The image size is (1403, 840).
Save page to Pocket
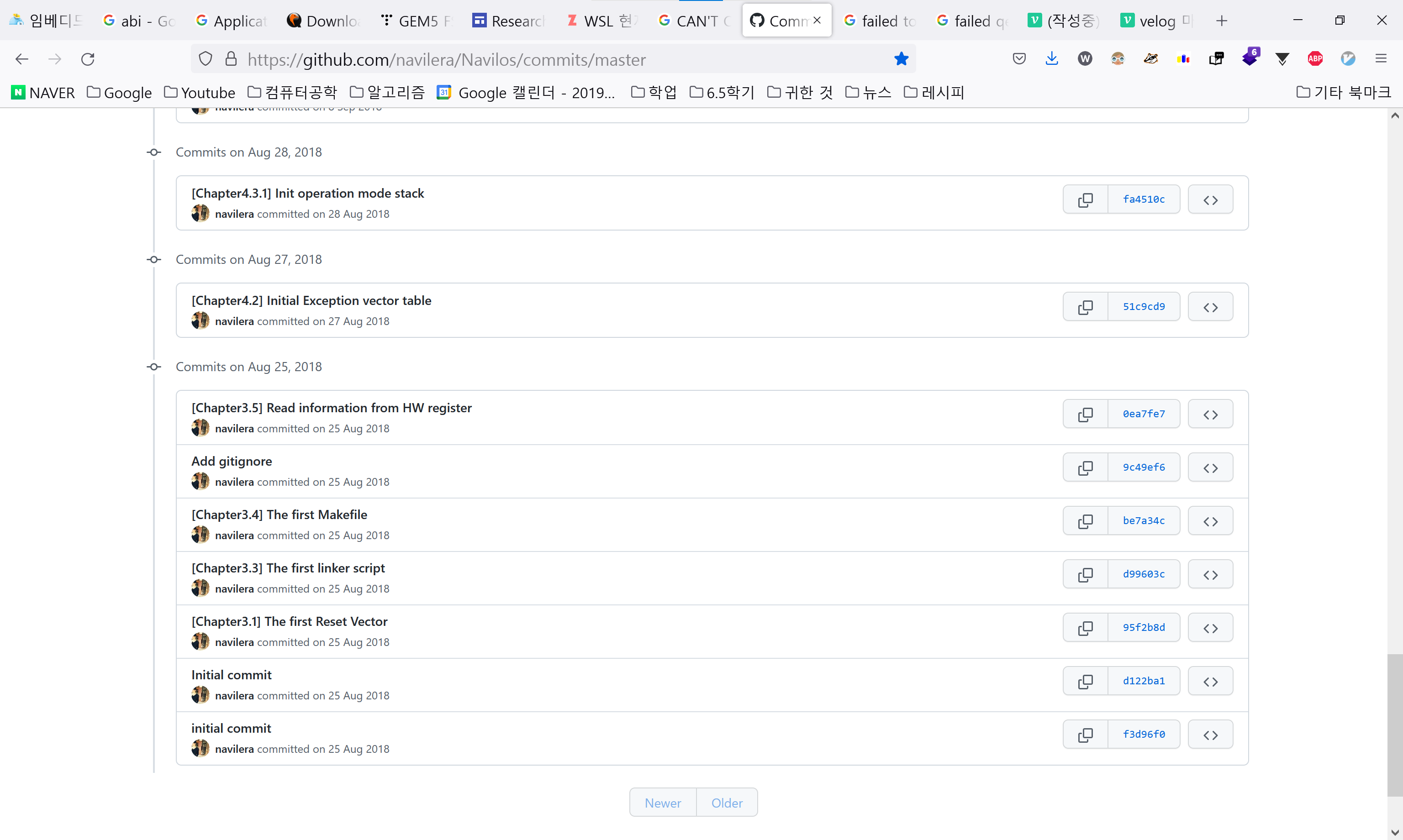point(1018,59)
